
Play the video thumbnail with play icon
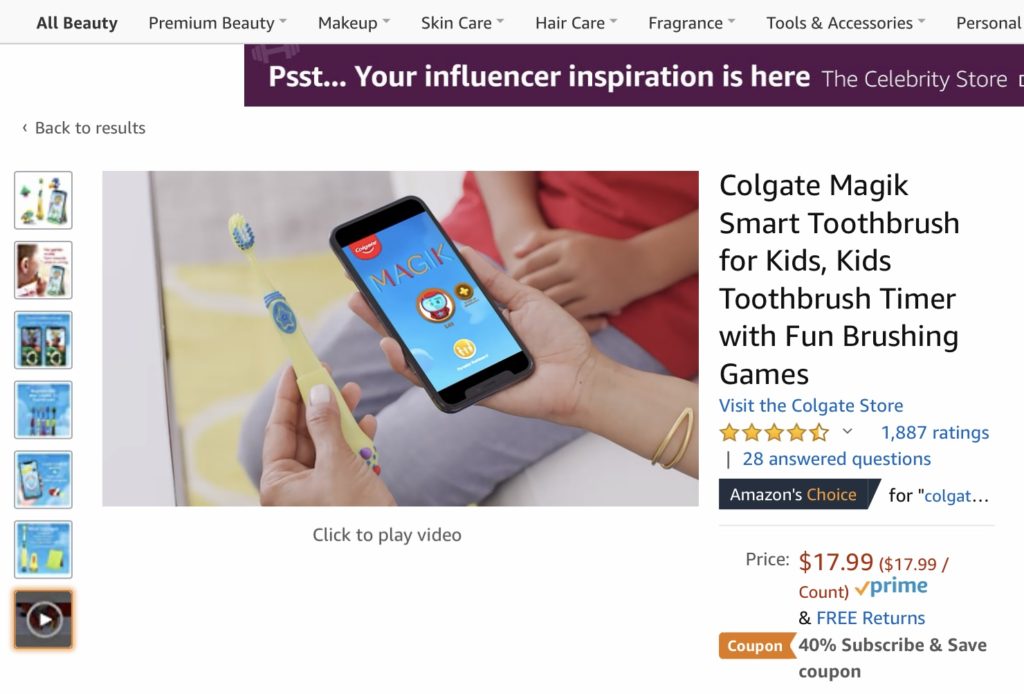(x=43, y=620)
